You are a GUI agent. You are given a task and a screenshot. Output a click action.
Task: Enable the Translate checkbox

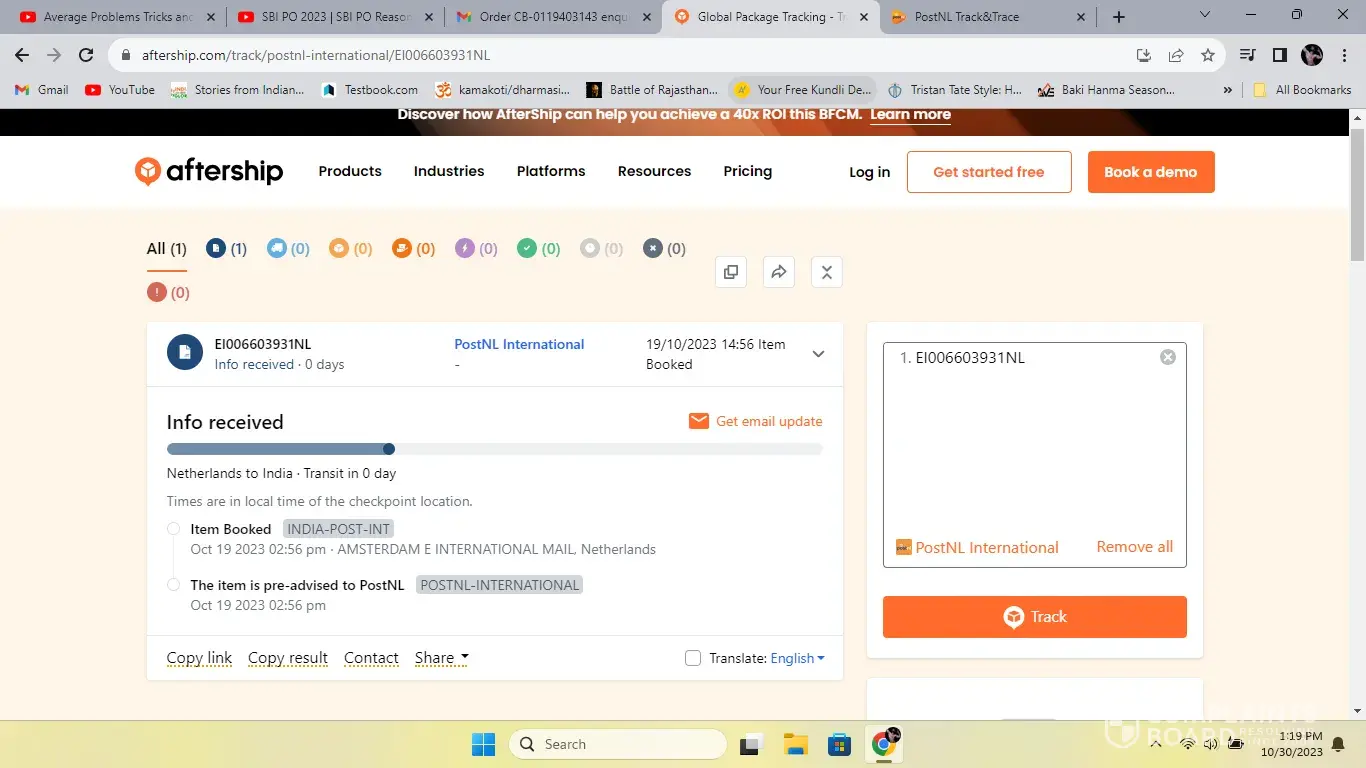coord(693,658)
